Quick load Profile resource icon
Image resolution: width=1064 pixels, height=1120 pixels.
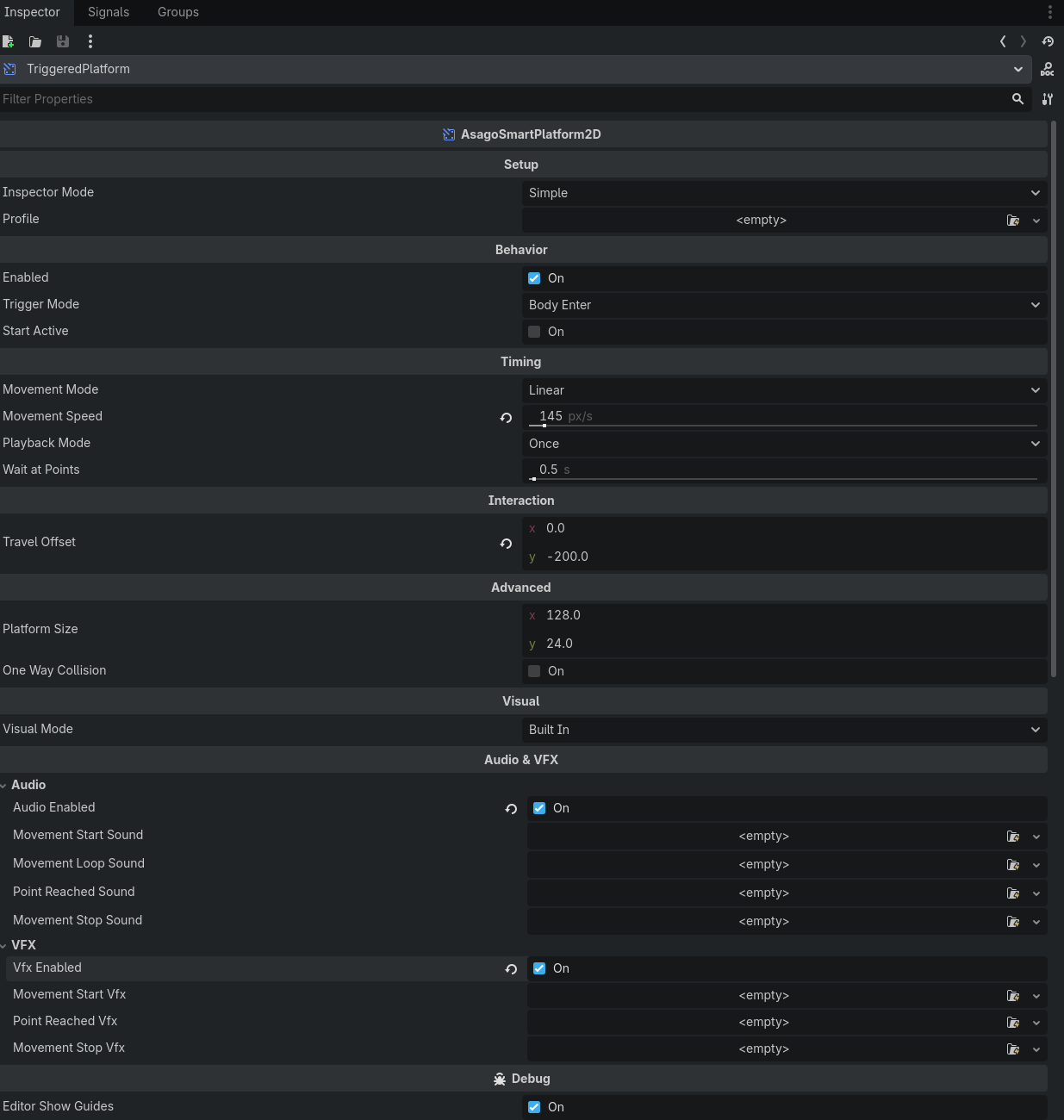click(x=1013, y=221)
